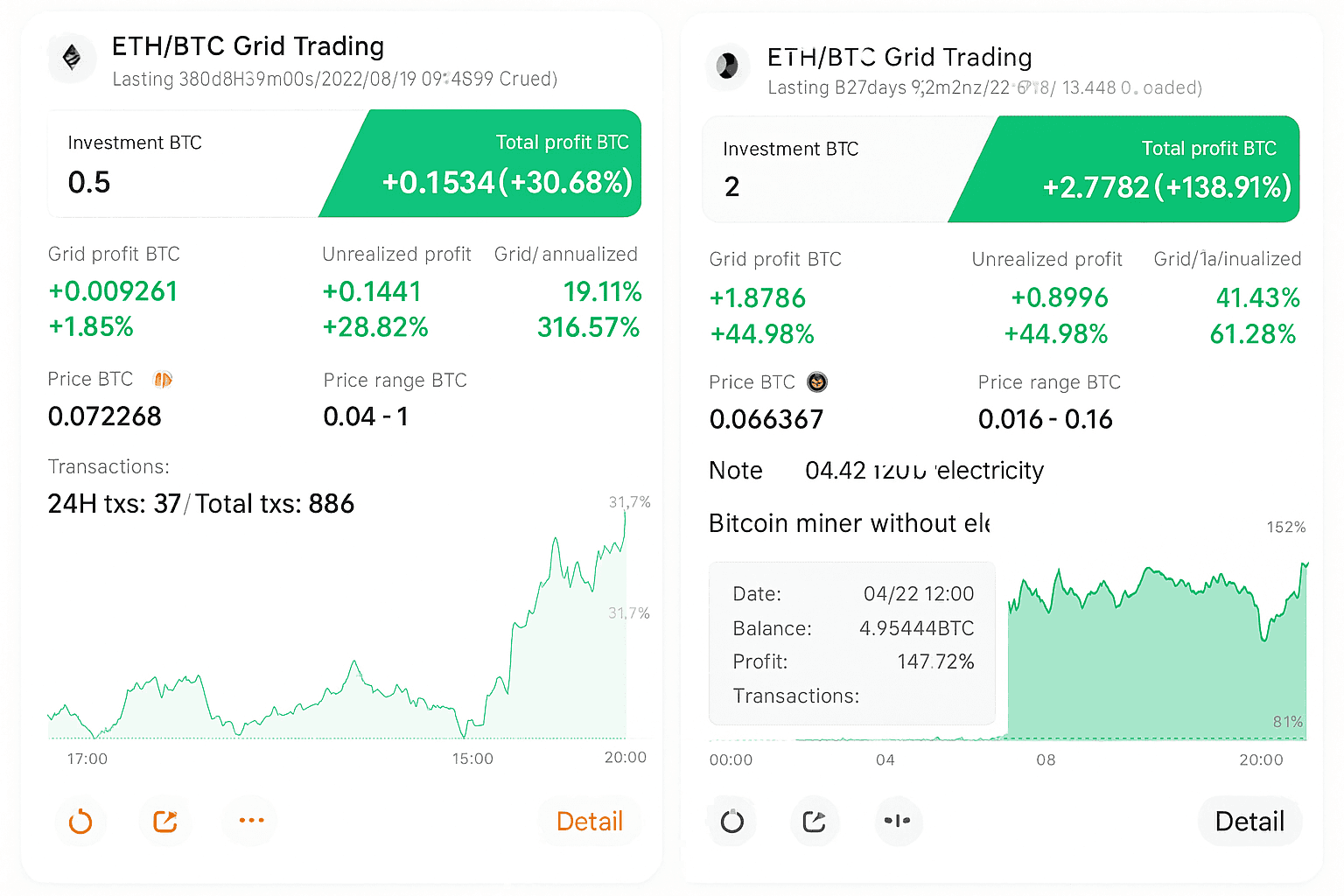Click the black refresh icon on right card

pyautogui.click(x=732, y=821)
